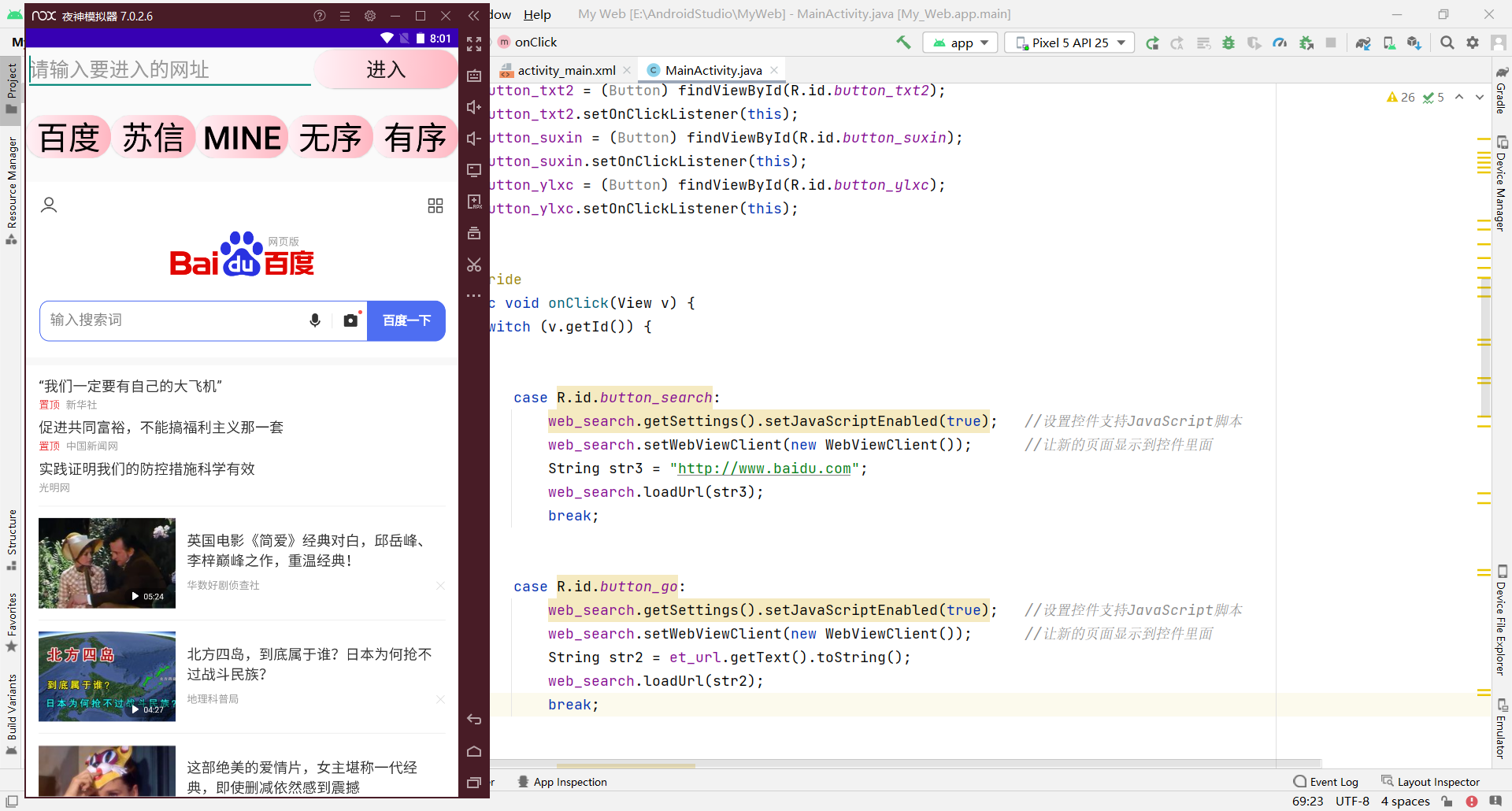Open Search Everywhere with the magnifier icon

tap(1447, 43)
